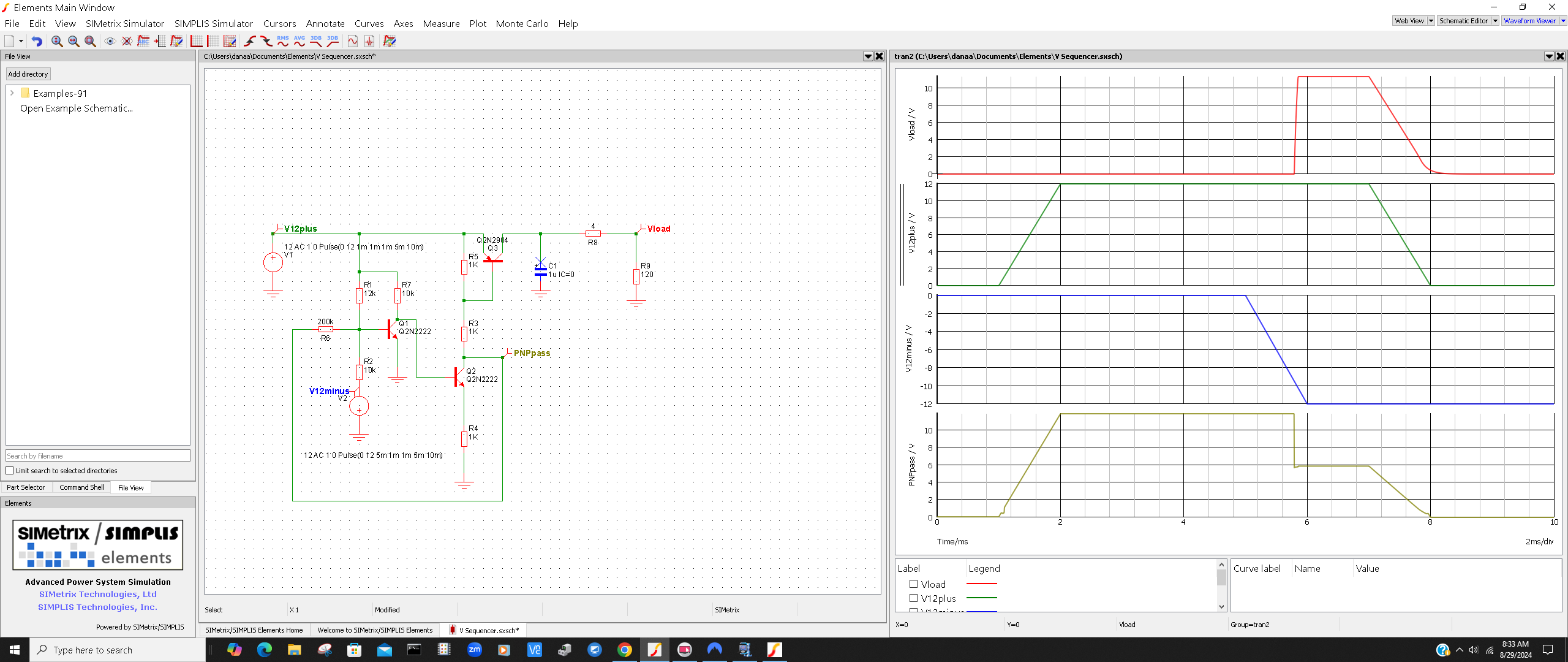This screenshot has width=1568, height=662.
Task: Open SIMetrix/SIMPLIS Elements Home tab
Action: [254, 630]
